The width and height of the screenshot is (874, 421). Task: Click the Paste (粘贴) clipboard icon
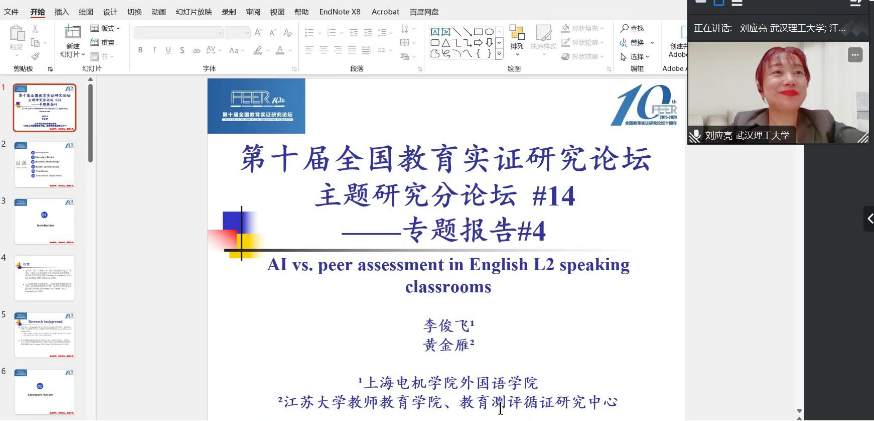17,38
